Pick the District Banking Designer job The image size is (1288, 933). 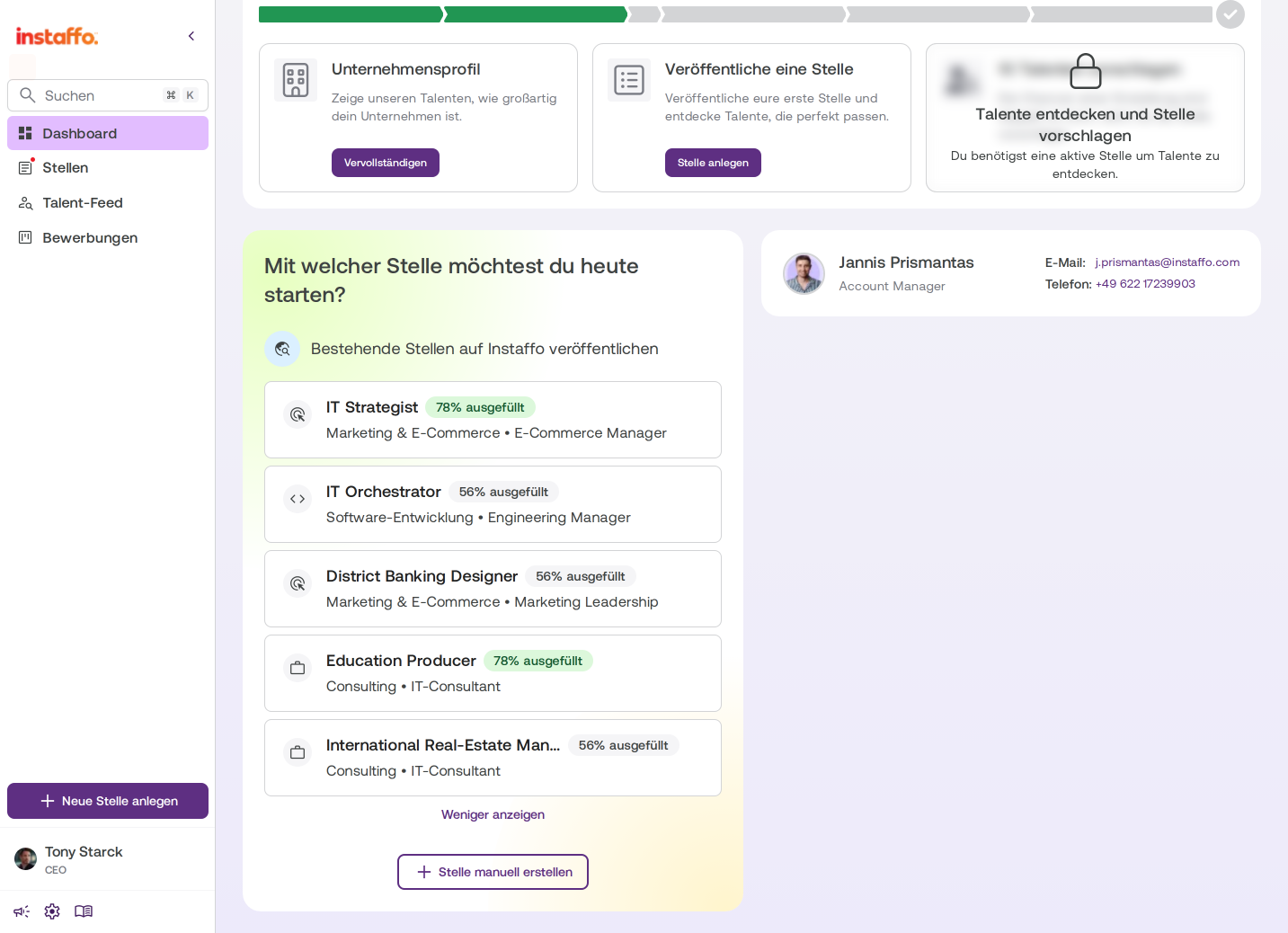pos(493,589)
